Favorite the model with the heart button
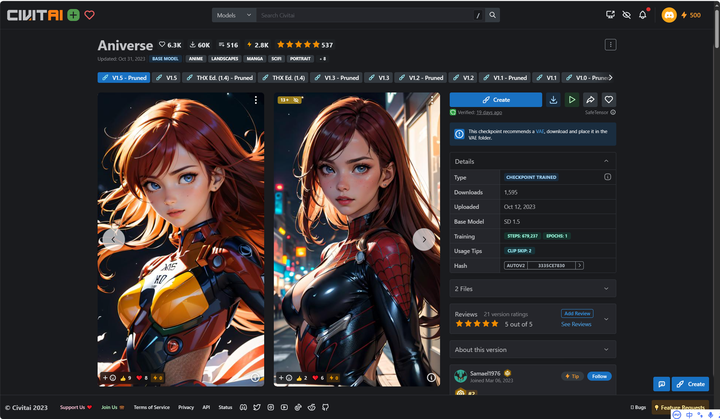 [x=608, y=100]
